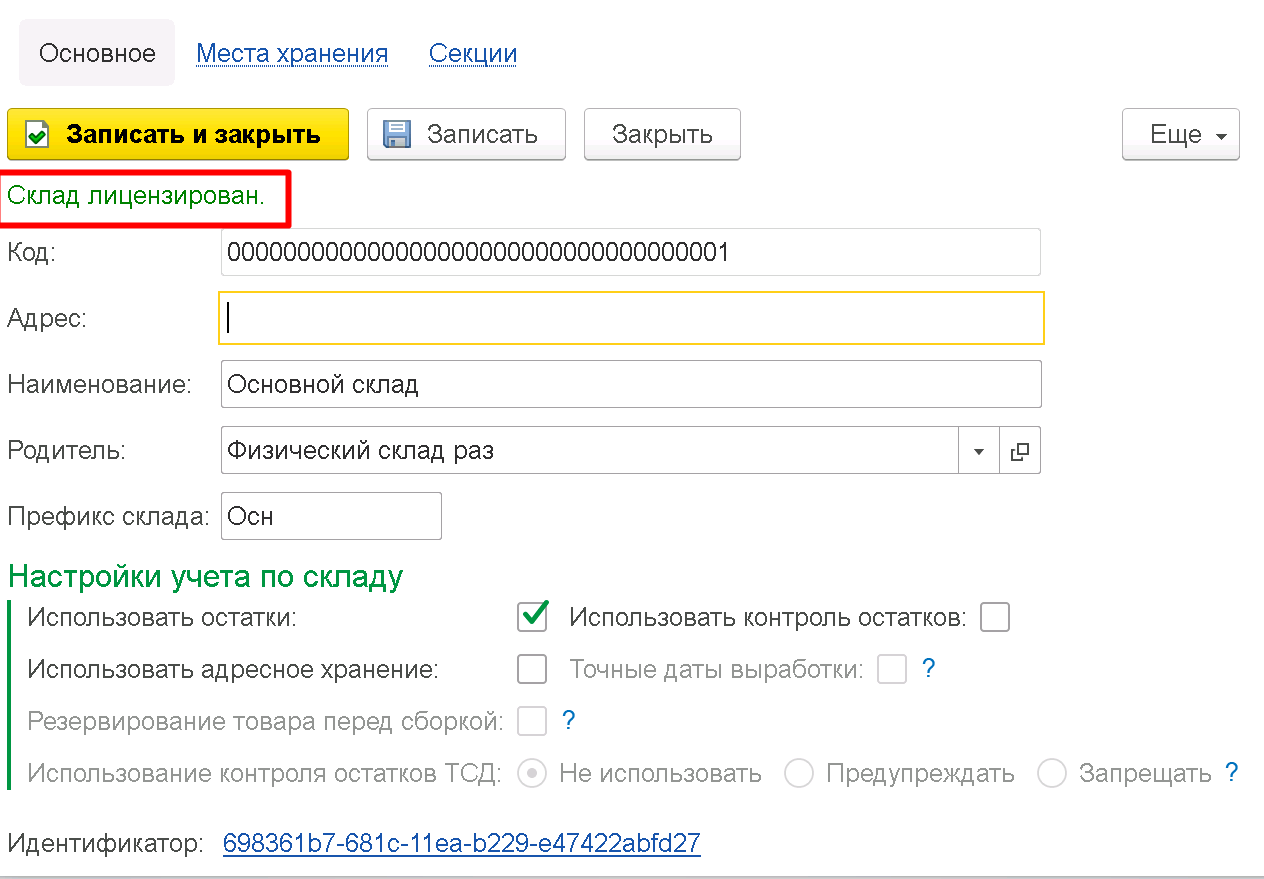This screenshot has height=879, width=1264.
Task: Click the Закрыть button
Action: coord(662,134)
